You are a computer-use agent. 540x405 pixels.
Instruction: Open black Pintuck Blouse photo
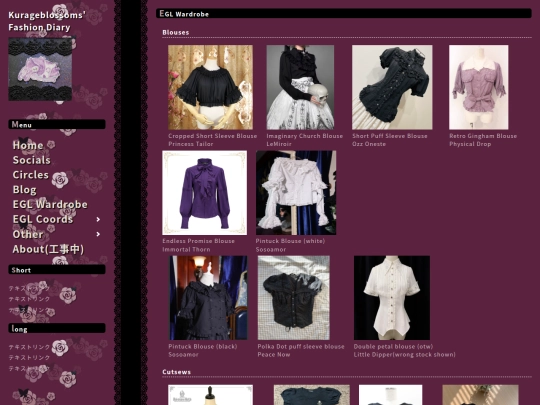208,298
